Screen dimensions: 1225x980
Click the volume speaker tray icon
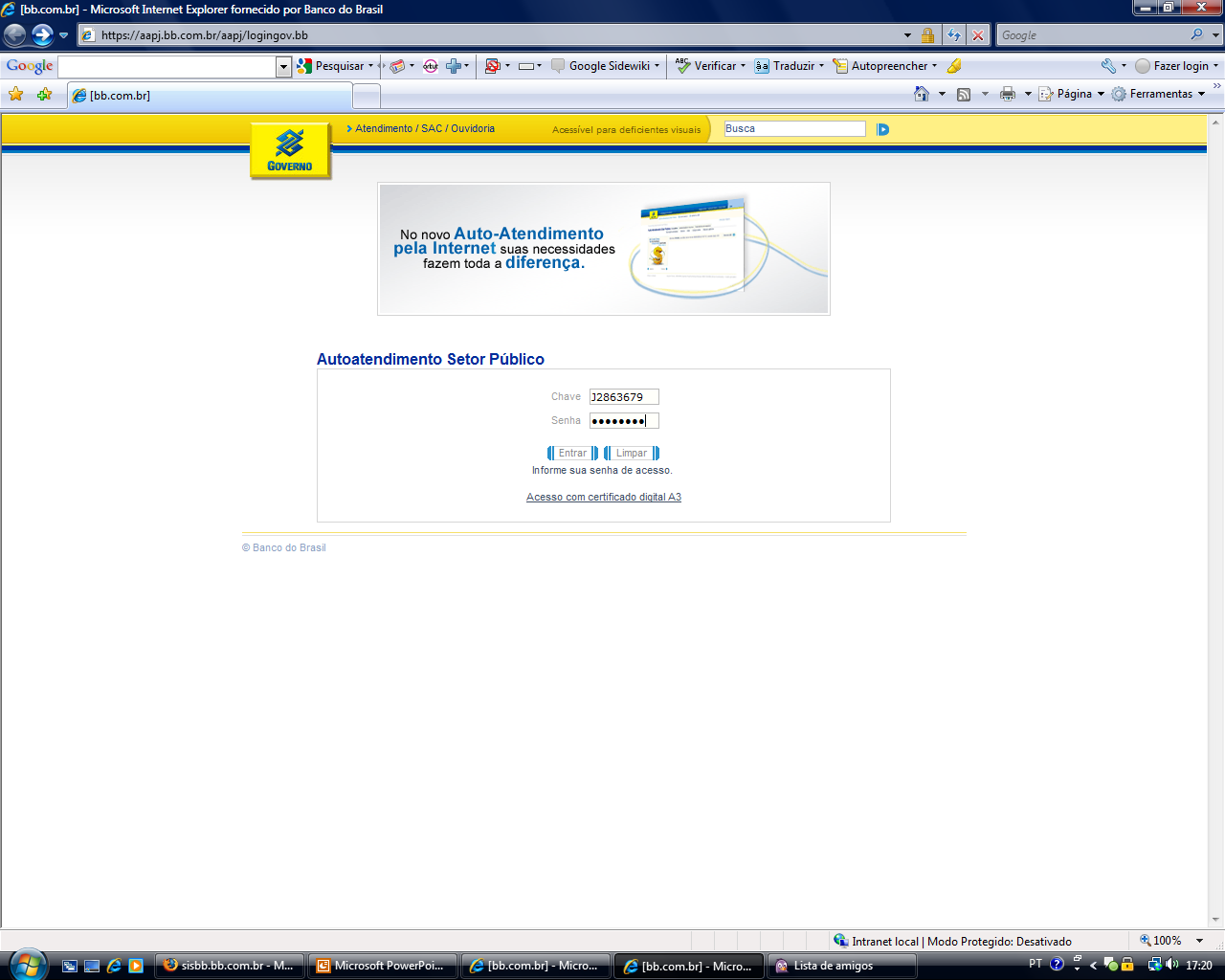[1172, 965]
